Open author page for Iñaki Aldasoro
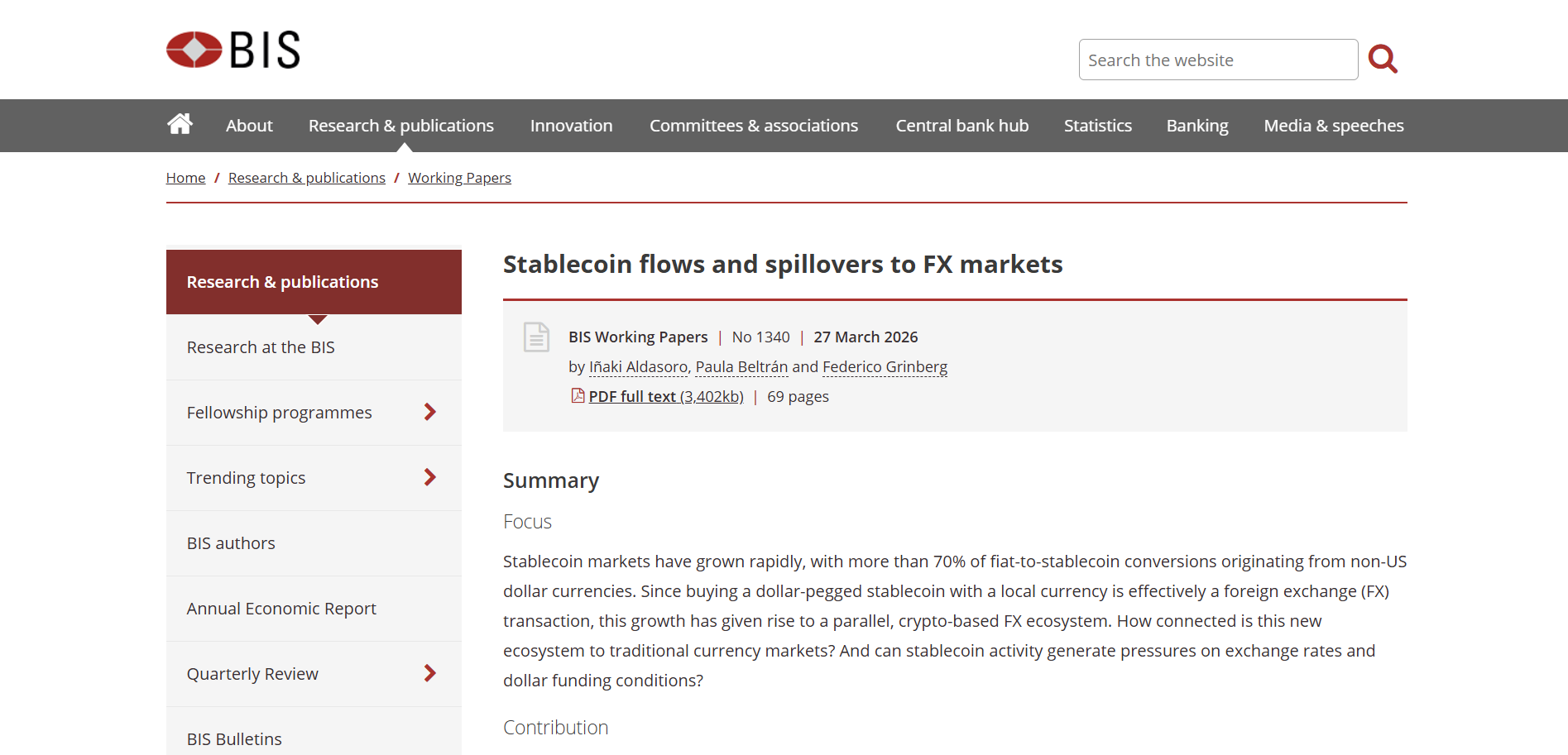The image size is (1568, 755). pos(637,366)
